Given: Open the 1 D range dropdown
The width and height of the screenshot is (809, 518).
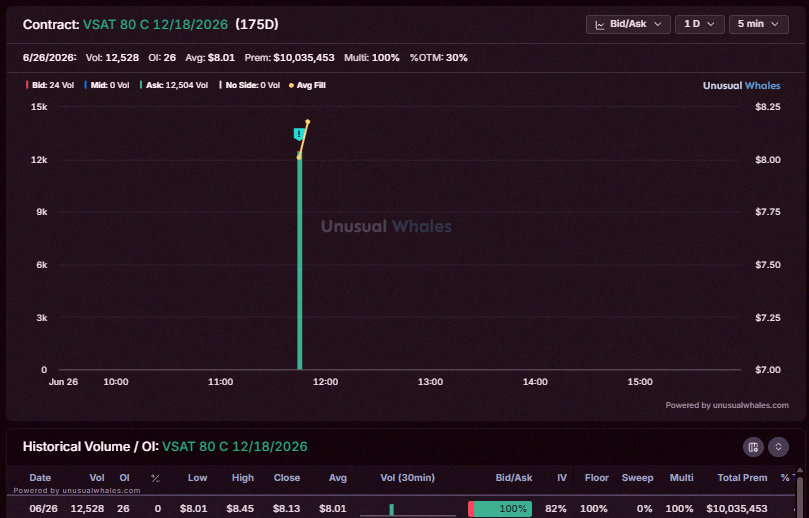Looking at the screenshot, I should click(x=699, y=24).
